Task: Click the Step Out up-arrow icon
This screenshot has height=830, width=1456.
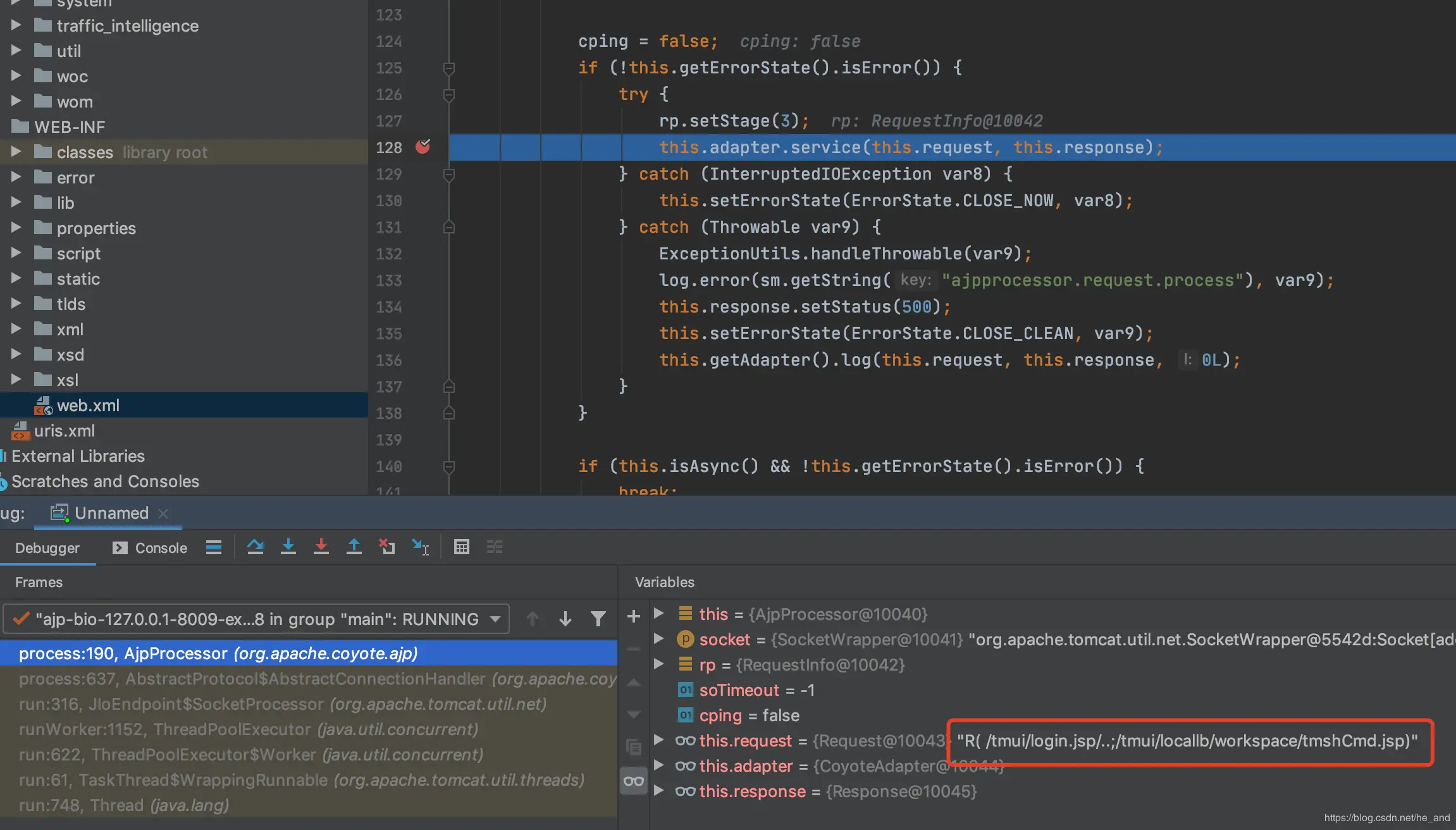Action: tap(354, 547)
